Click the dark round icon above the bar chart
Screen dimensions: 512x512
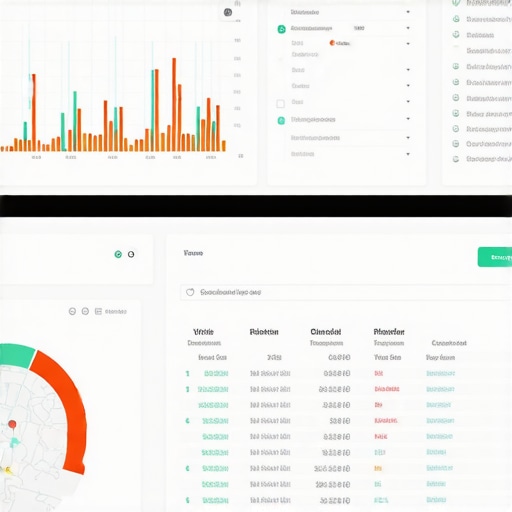pos(228,13)
